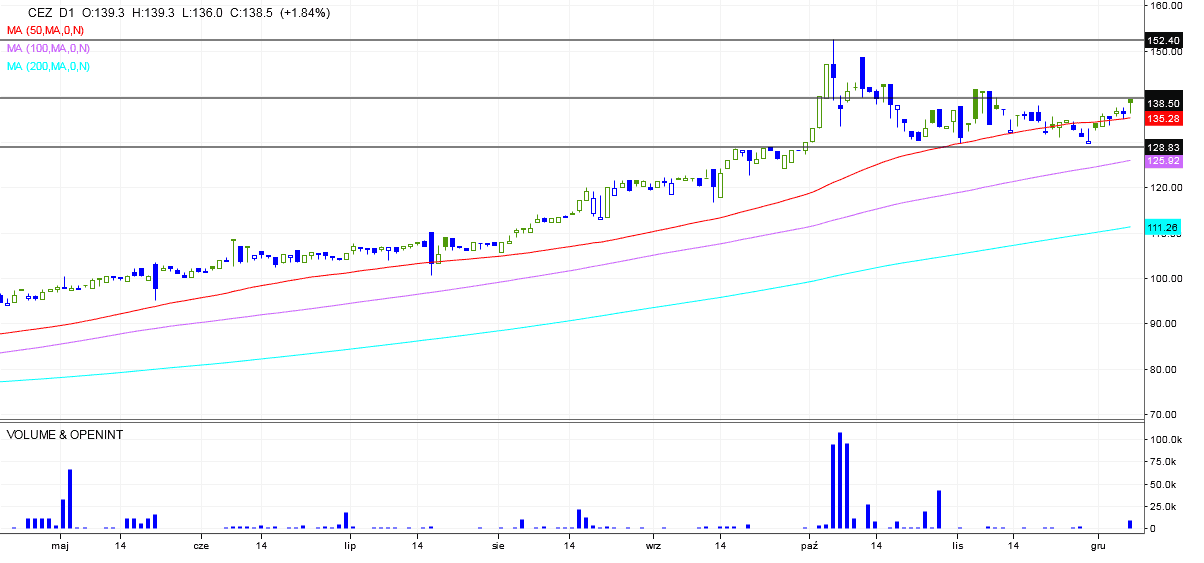The image size is (1204, 563).
Task: Click the 100.0k label on the volume axis
Action: [1165, 440]
